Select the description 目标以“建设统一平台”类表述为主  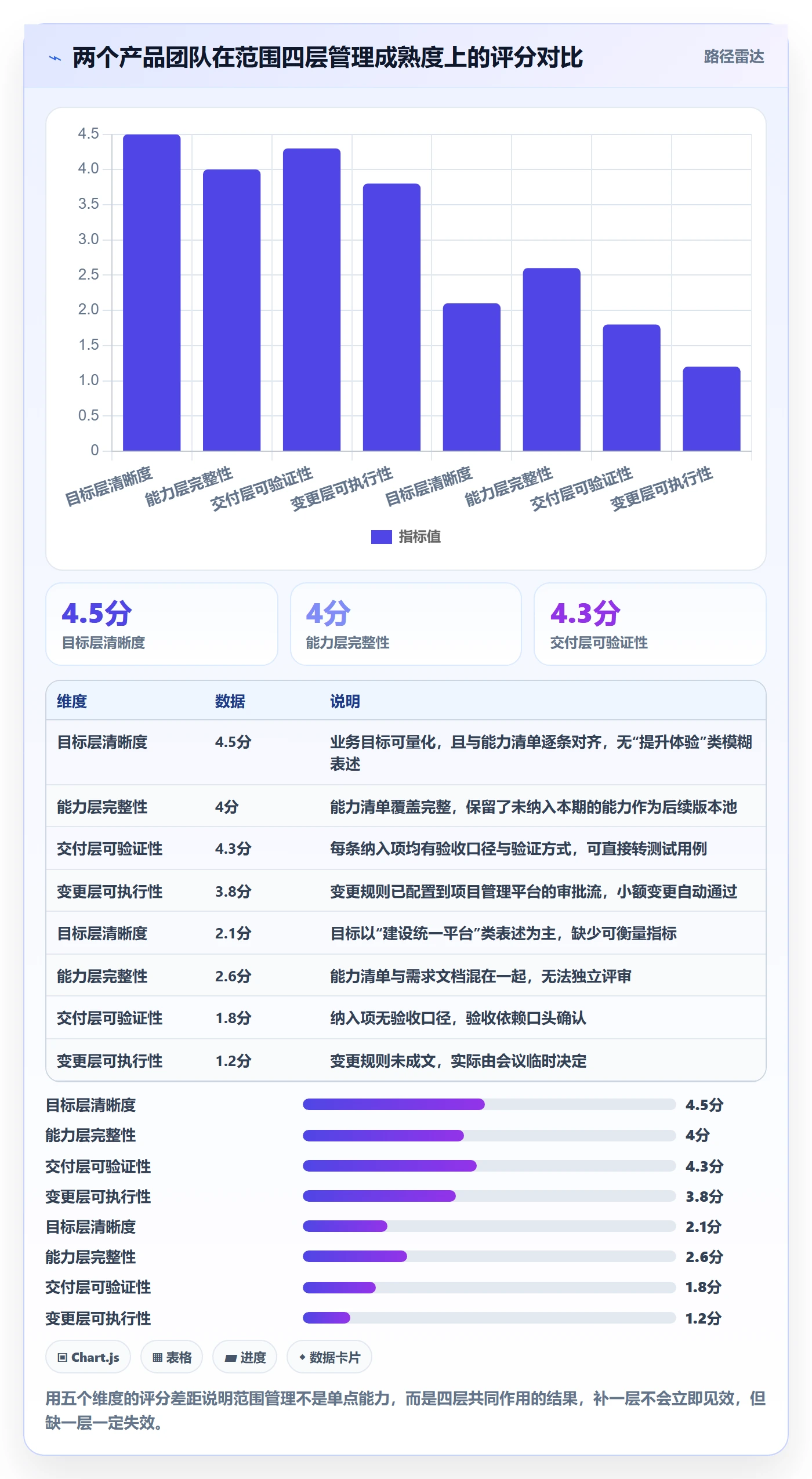tap(503, 933)
